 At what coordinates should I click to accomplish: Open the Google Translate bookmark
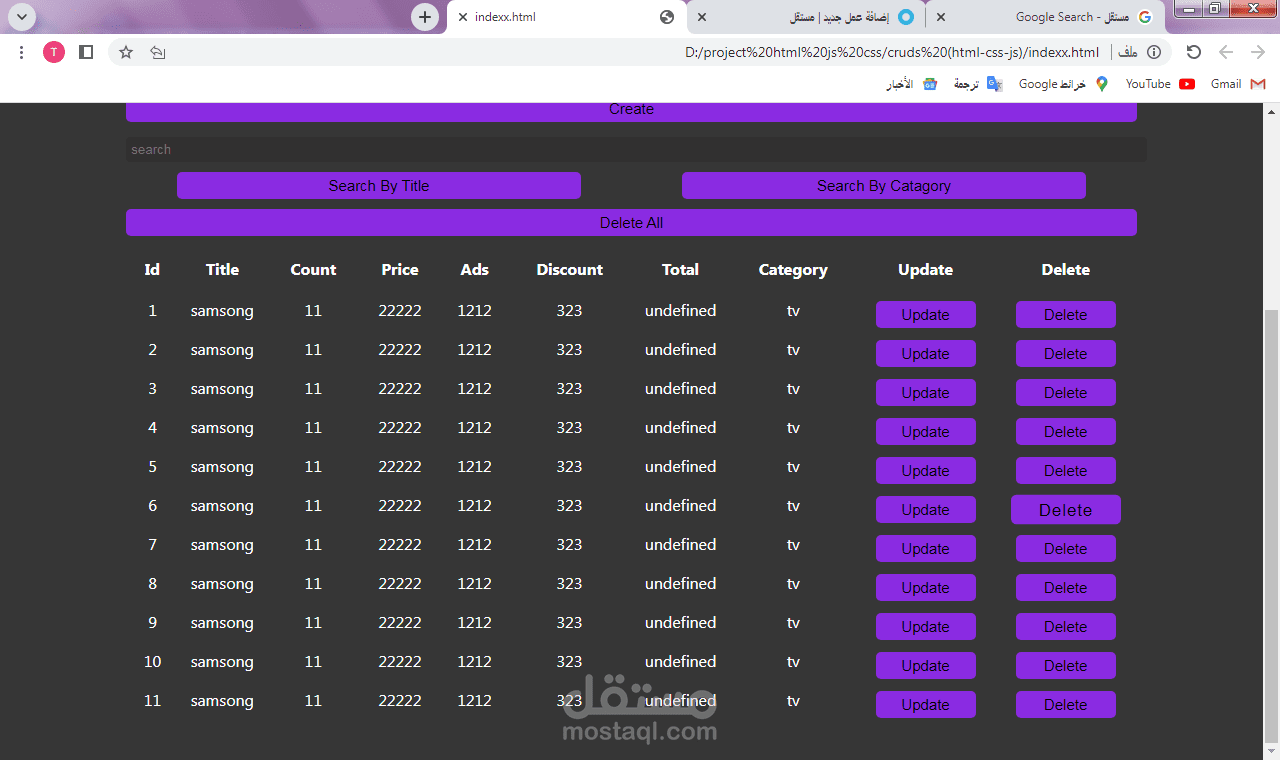977,84
